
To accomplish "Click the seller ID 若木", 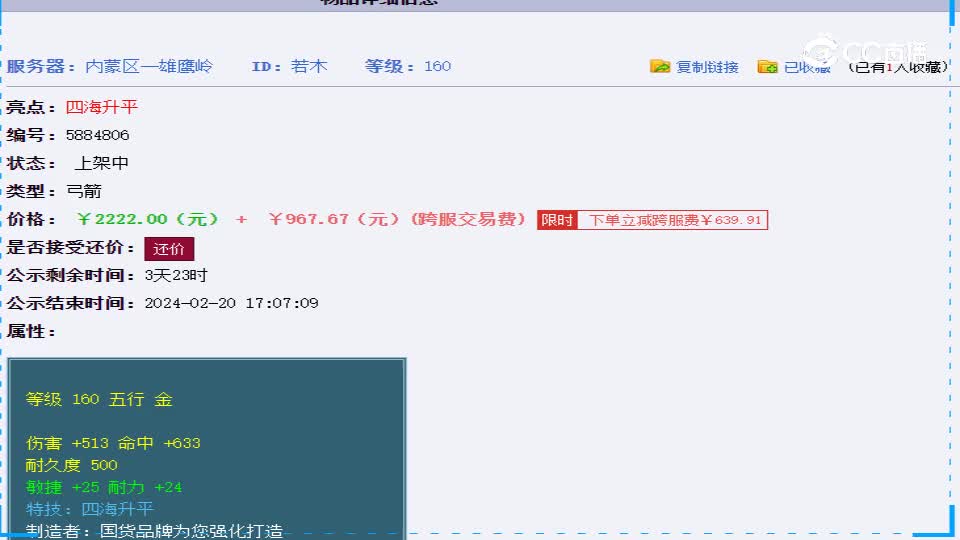I will click(x=309, y=66).
